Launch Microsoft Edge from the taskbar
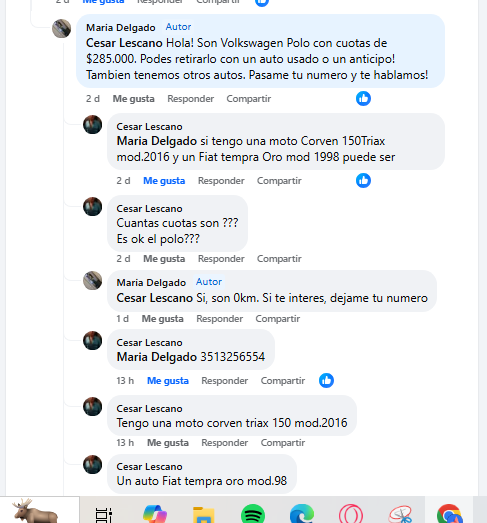 [302, 514]
